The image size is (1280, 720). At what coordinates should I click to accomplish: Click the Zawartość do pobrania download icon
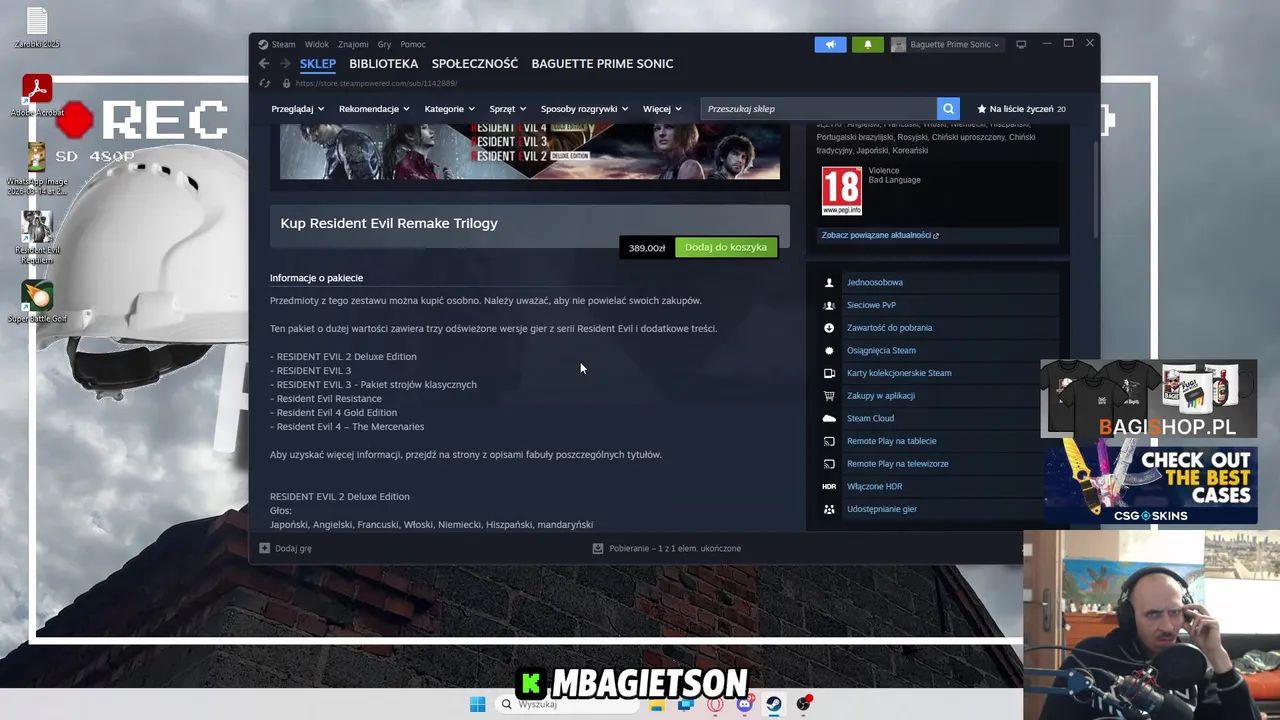[829, 328]
